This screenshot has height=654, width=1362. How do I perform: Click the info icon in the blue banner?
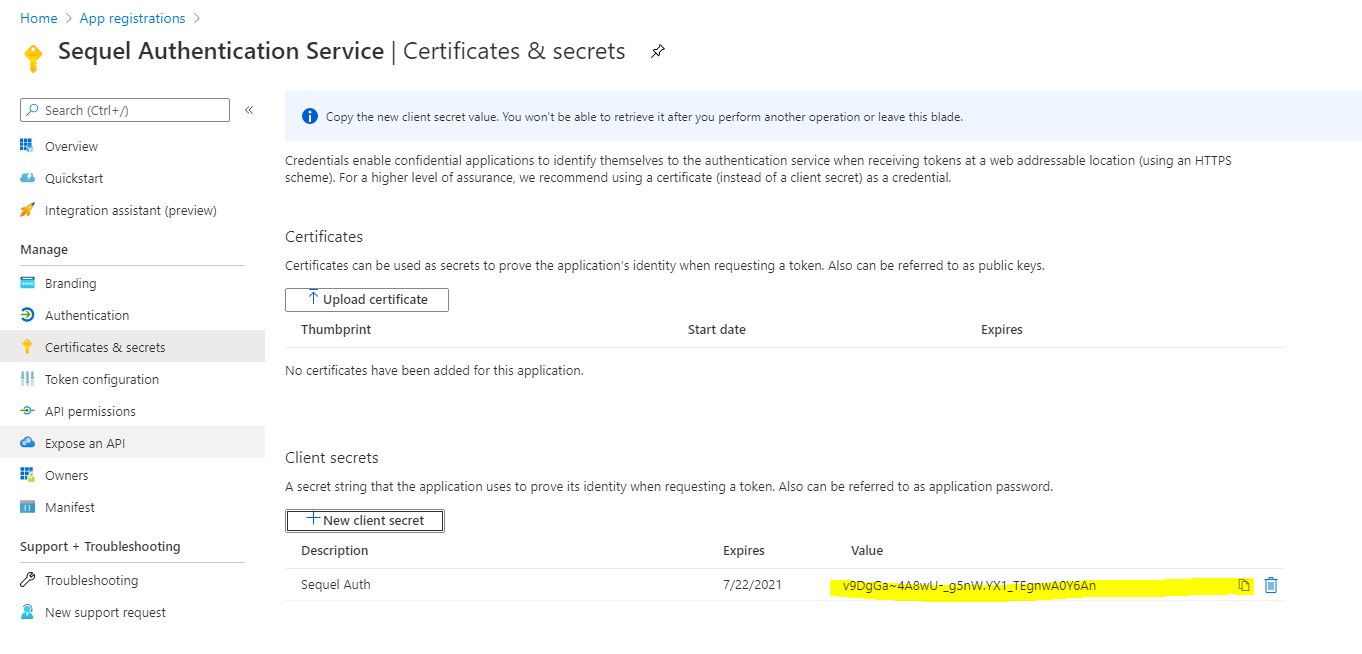click(x=309, y=116)
